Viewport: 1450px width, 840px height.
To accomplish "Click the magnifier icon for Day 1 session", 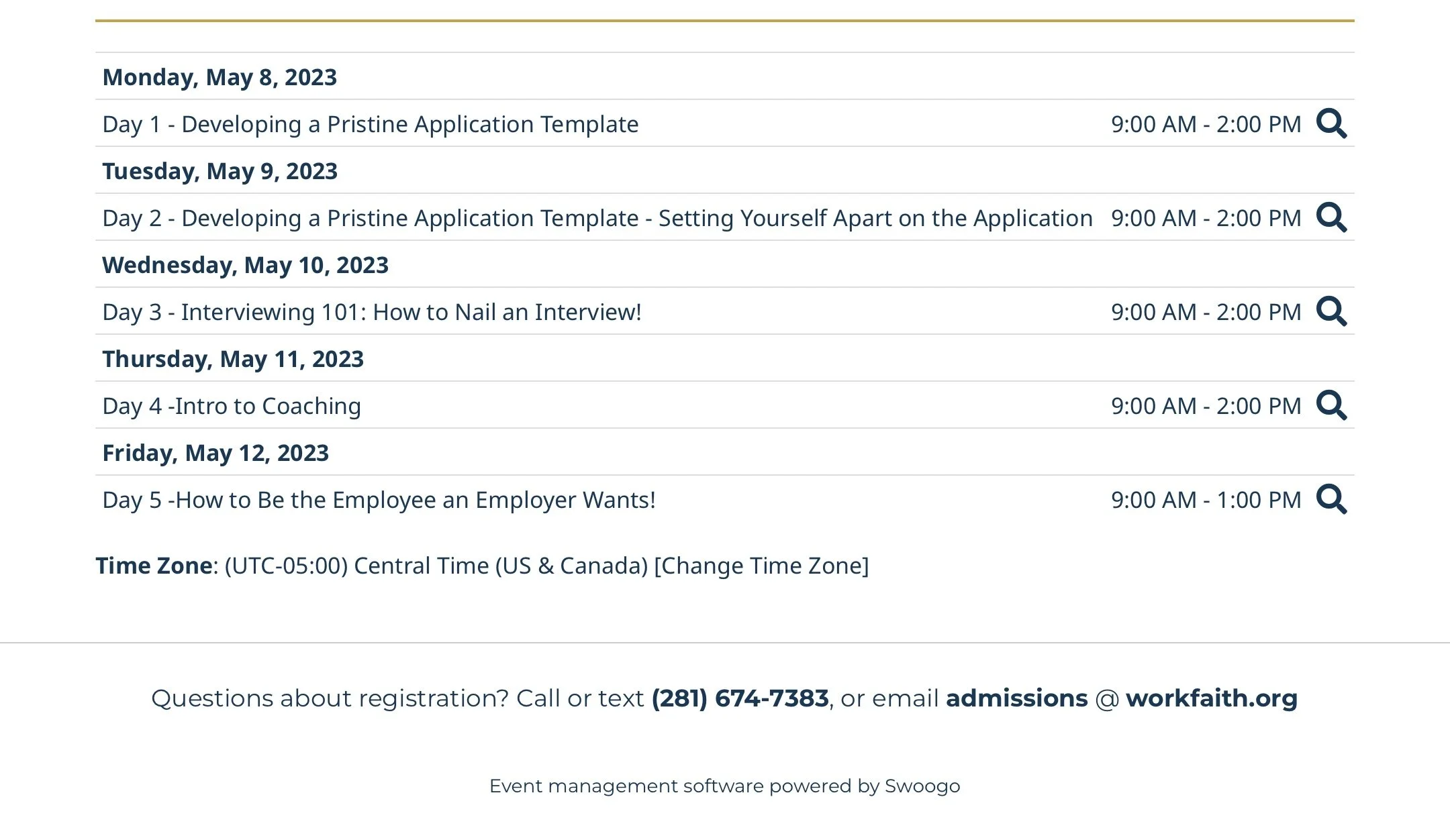I will click(x=1331, y=123).
